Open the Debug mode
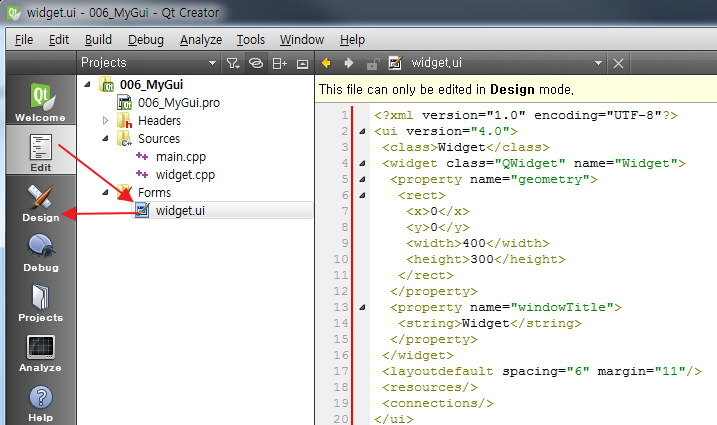The image size is (717, 425). coord(41,251)
